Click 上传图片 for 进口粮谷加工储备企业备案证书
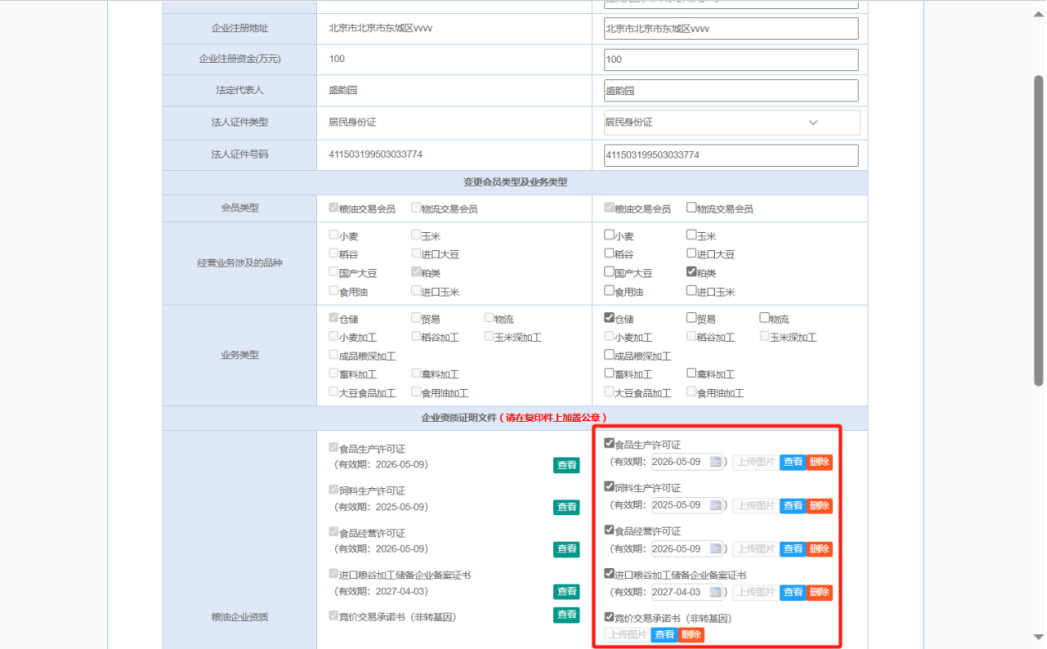 tap(754, 592)
